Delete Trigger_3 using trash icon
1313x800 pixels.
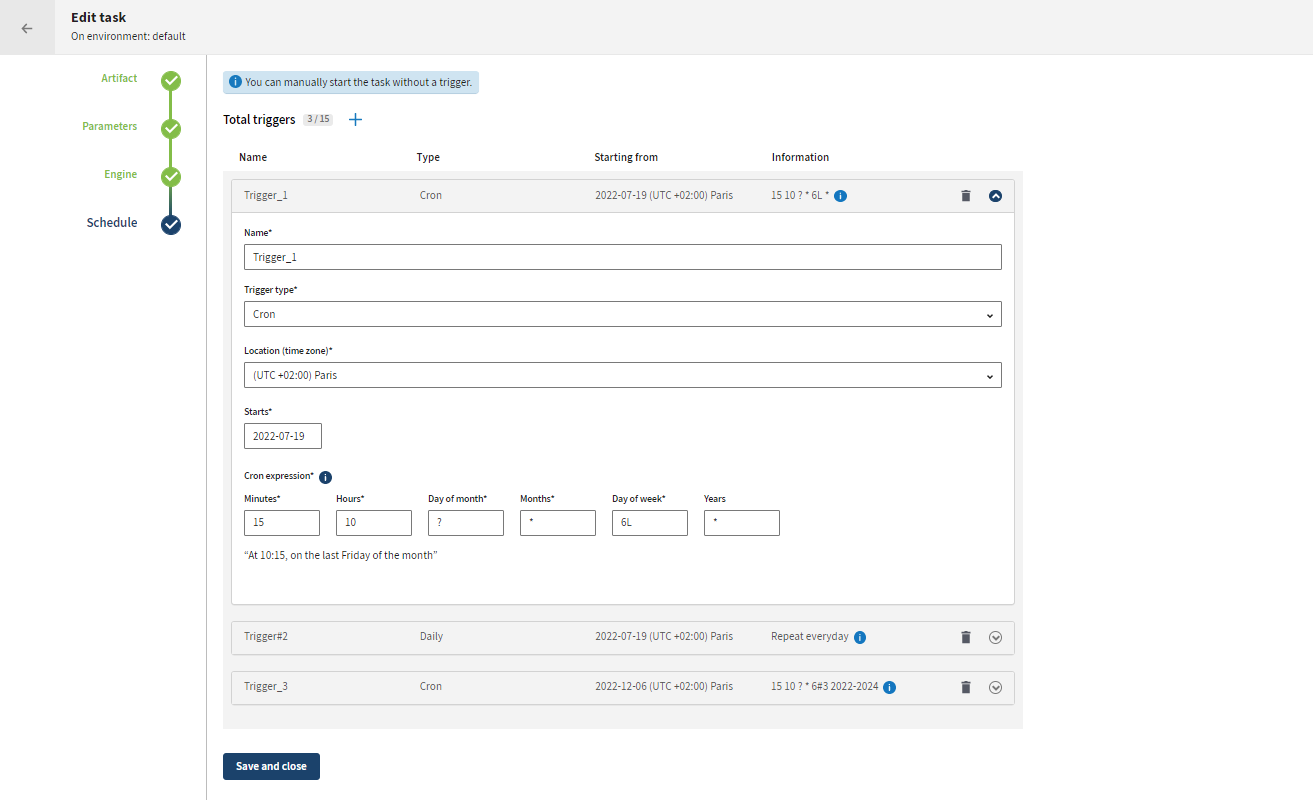[x=965, y=687]
